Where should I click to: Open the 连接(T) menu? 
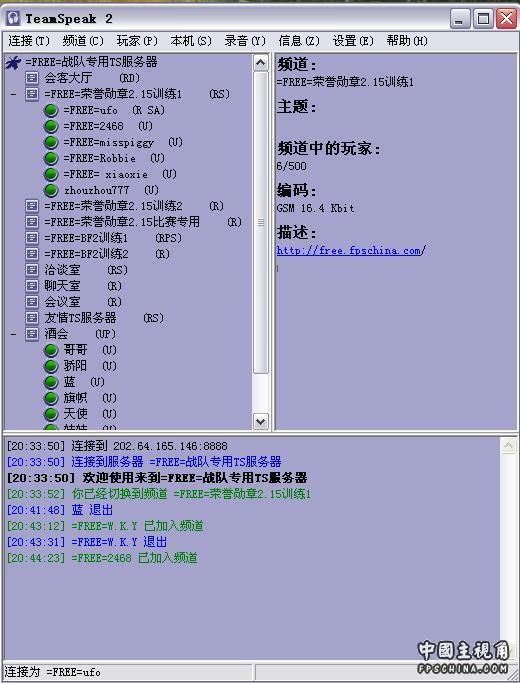[x=29, y=41]
